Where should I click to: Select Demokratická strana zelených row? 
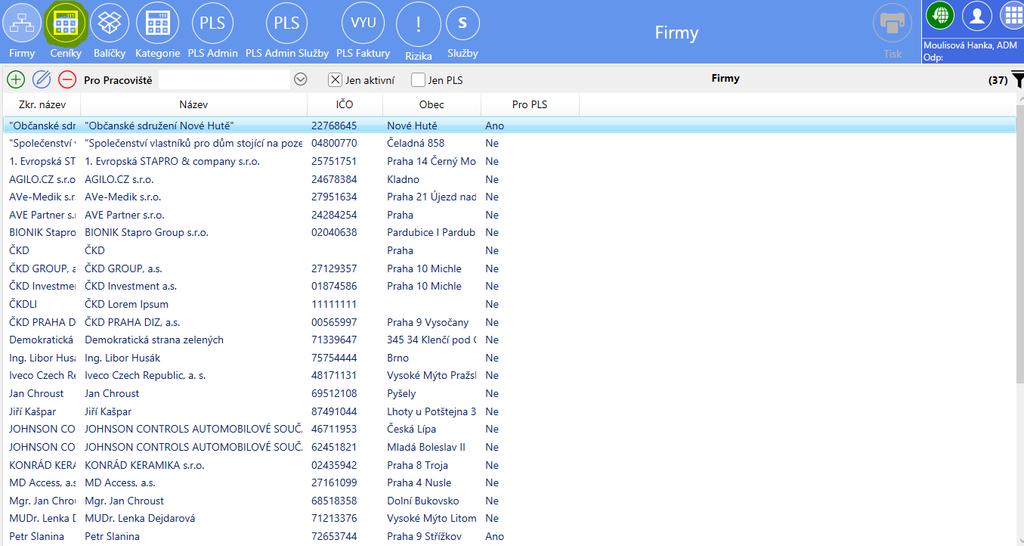[x=509, y=340]
